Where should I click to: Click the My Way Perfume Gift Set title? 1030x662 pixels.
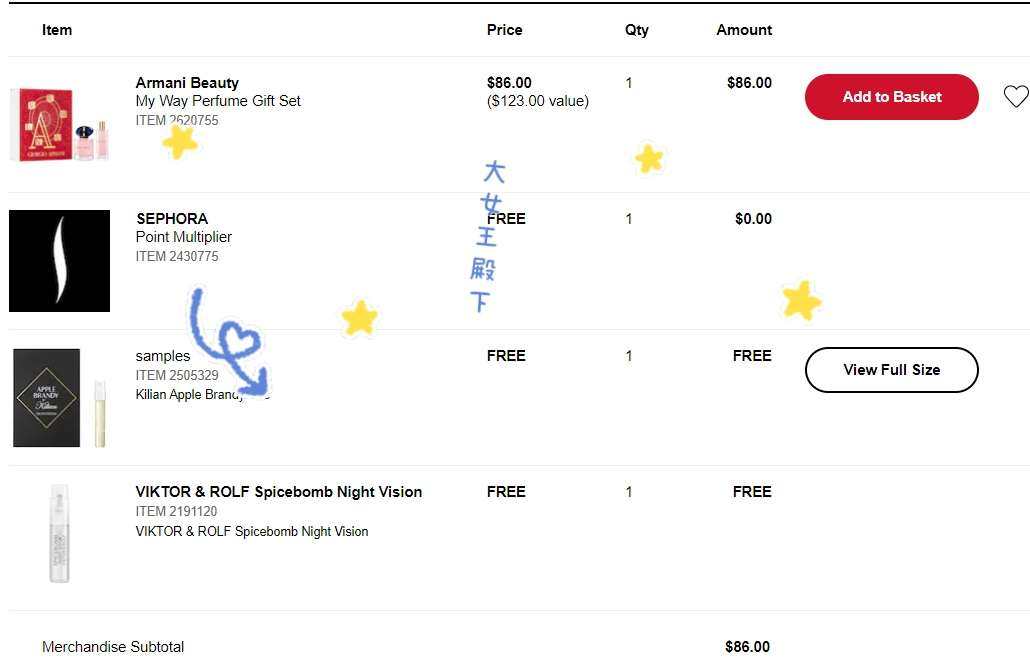click(218, 101)
